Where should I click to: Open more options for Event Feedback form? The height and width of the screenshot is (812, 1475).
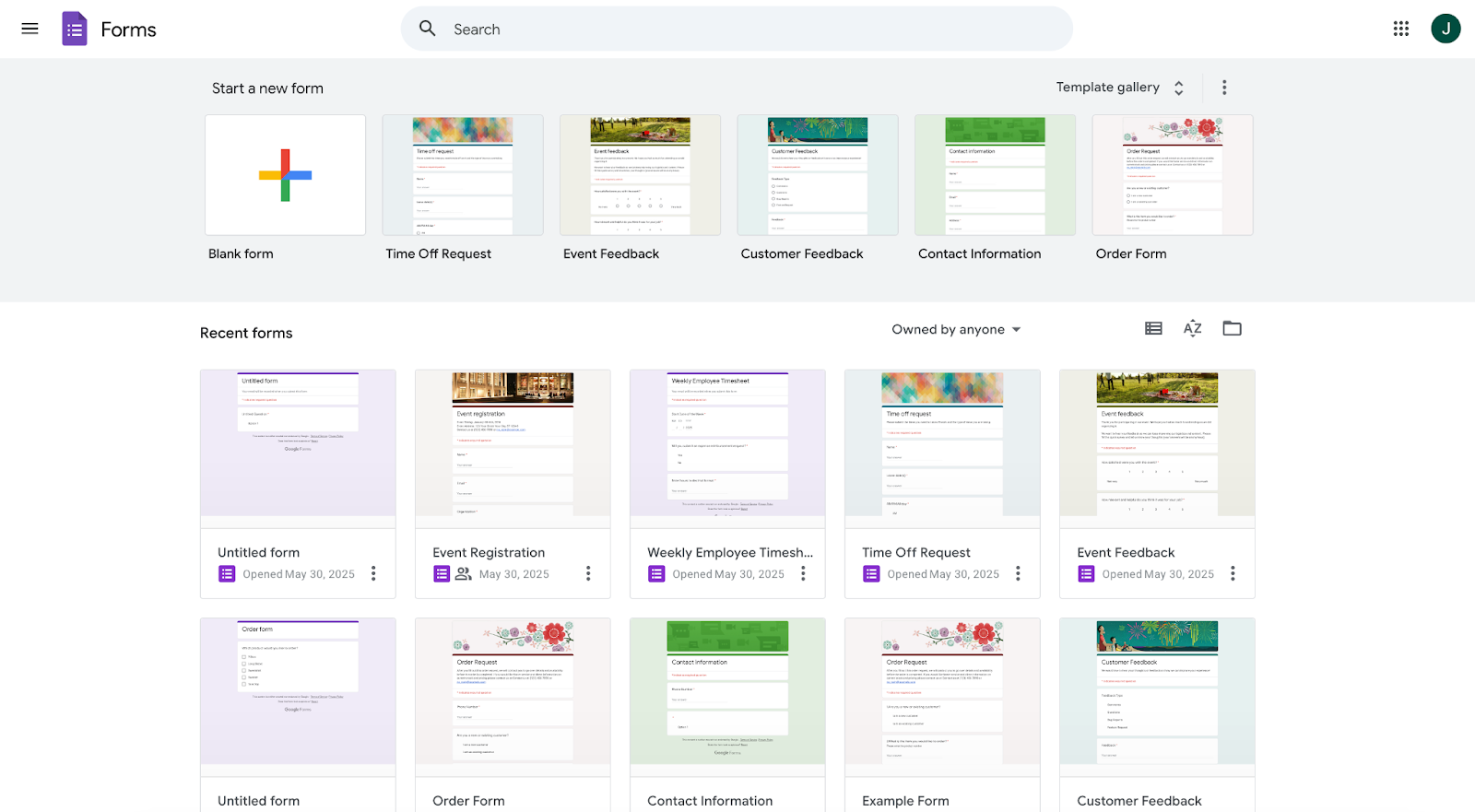click(x=1233, y=573)
